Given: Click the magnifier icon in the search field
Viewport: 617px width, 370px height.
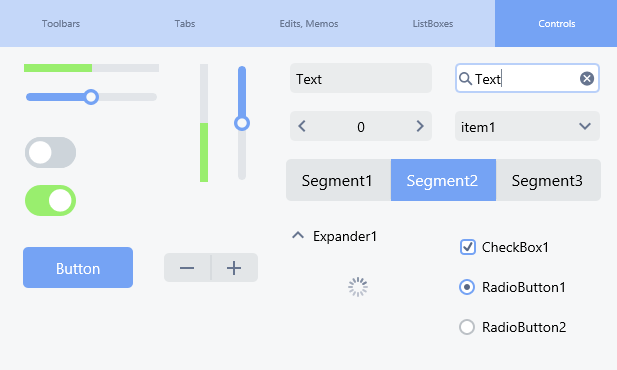Looking at the screenshot, I should (x=465, y=79).
